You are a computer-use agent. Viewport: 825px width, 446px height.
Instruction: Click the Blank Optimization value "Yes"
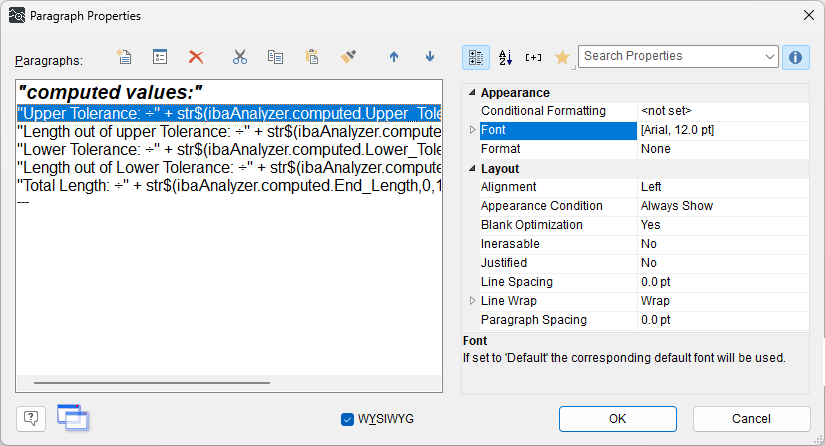tap(650, 225)
